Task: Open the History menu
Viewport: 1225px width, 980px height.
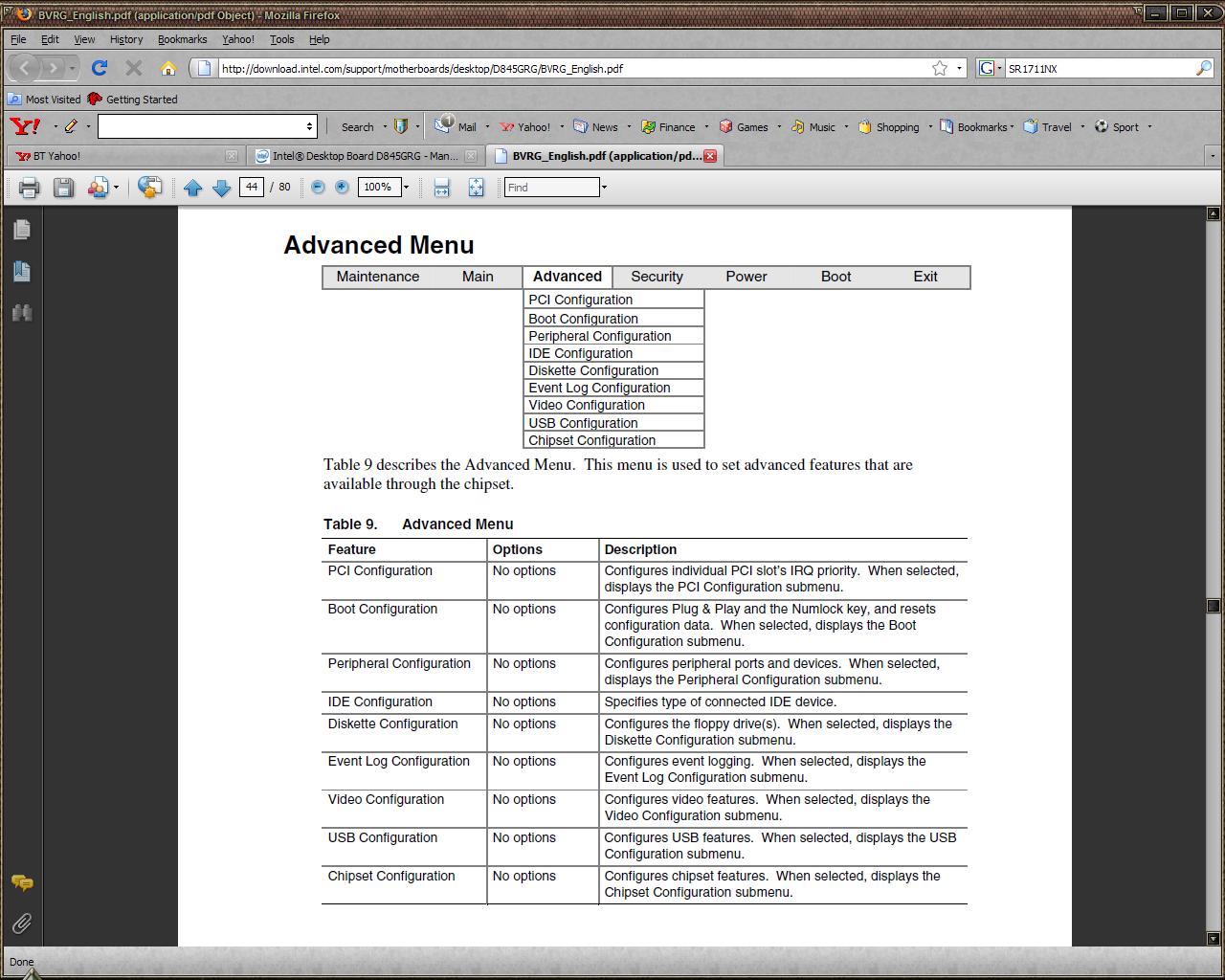Action: pos(126,39)
